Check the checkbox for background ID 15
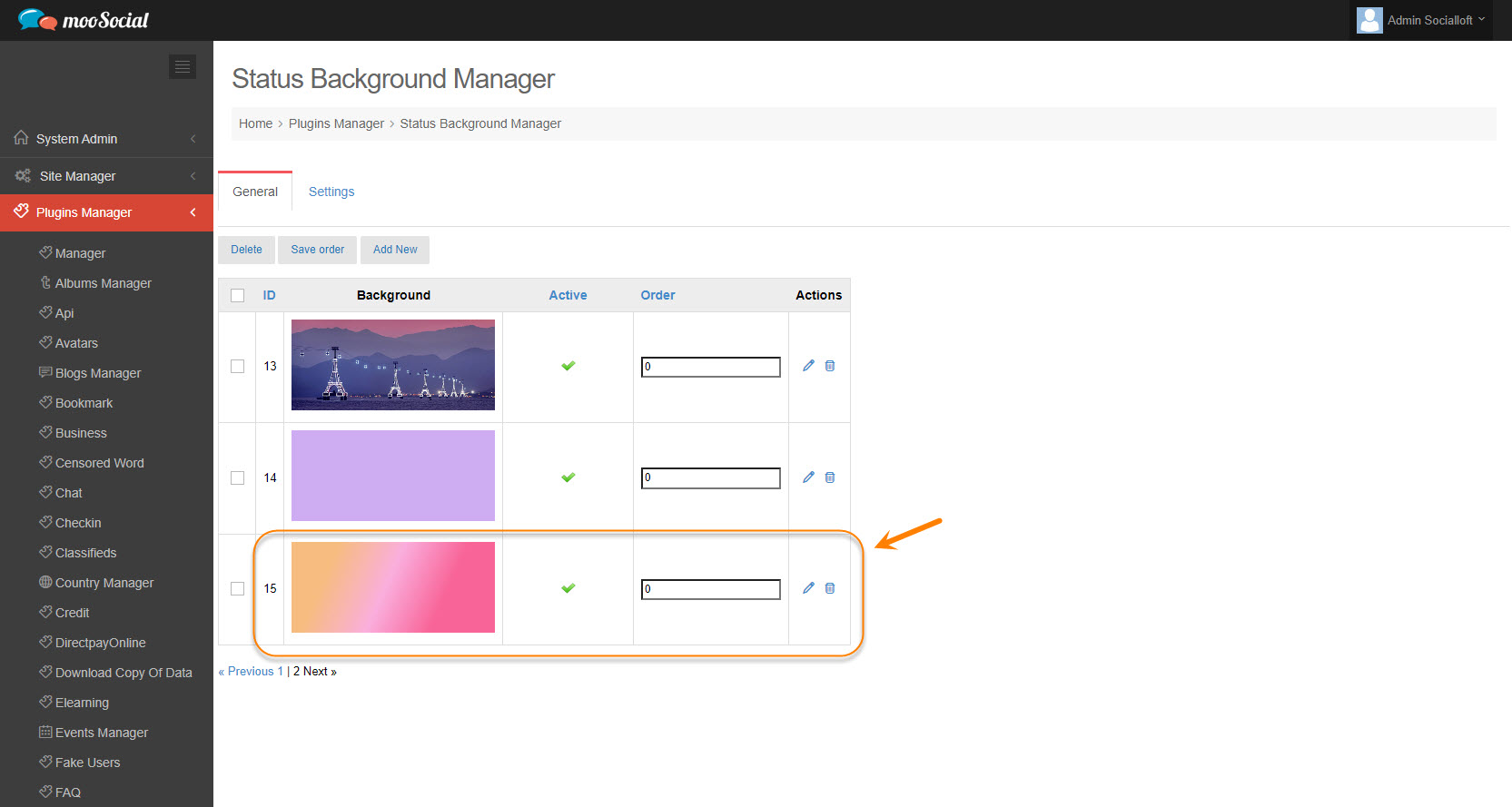This screenshot has width=1512, height=807. [x=238, y=588]
